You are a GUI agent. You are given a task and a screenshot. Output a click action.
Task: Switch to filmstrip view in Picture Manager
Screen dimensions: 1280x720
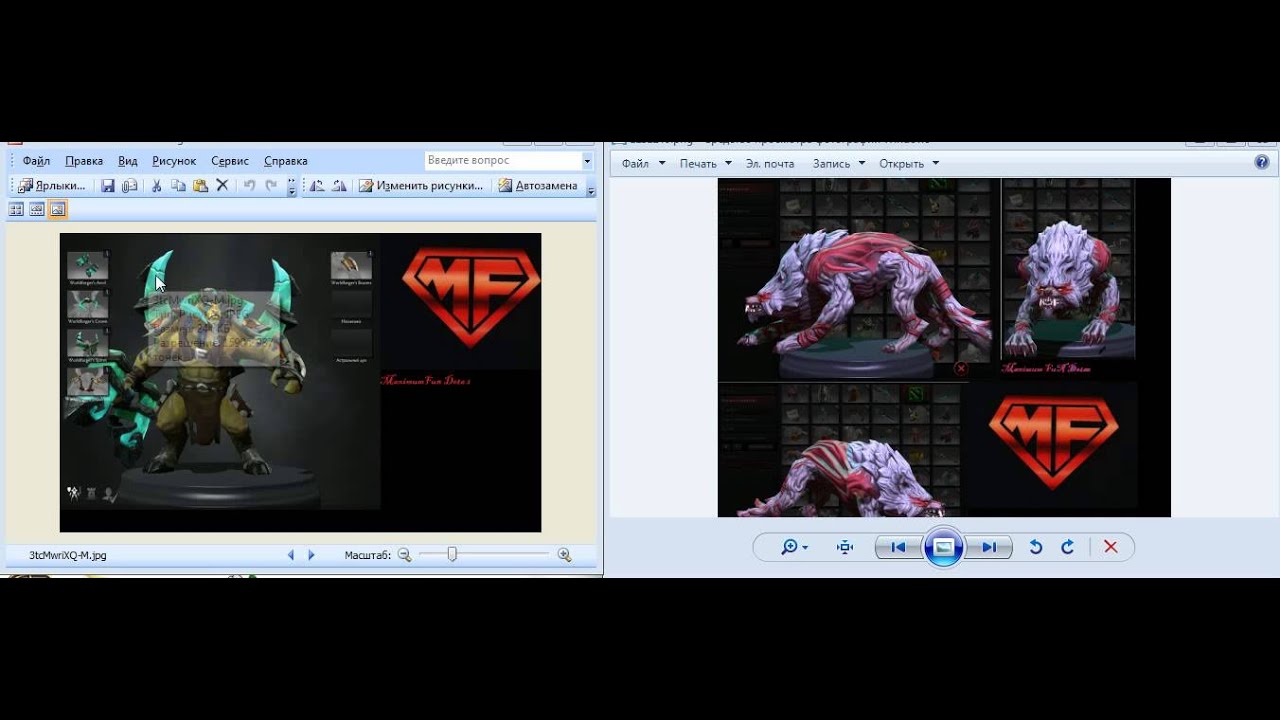click(x=37, y=209)
